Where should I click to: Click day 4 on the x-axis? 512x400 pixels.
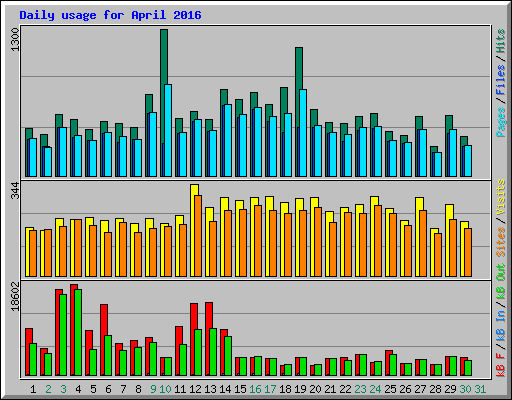click(x=78, y=389)
